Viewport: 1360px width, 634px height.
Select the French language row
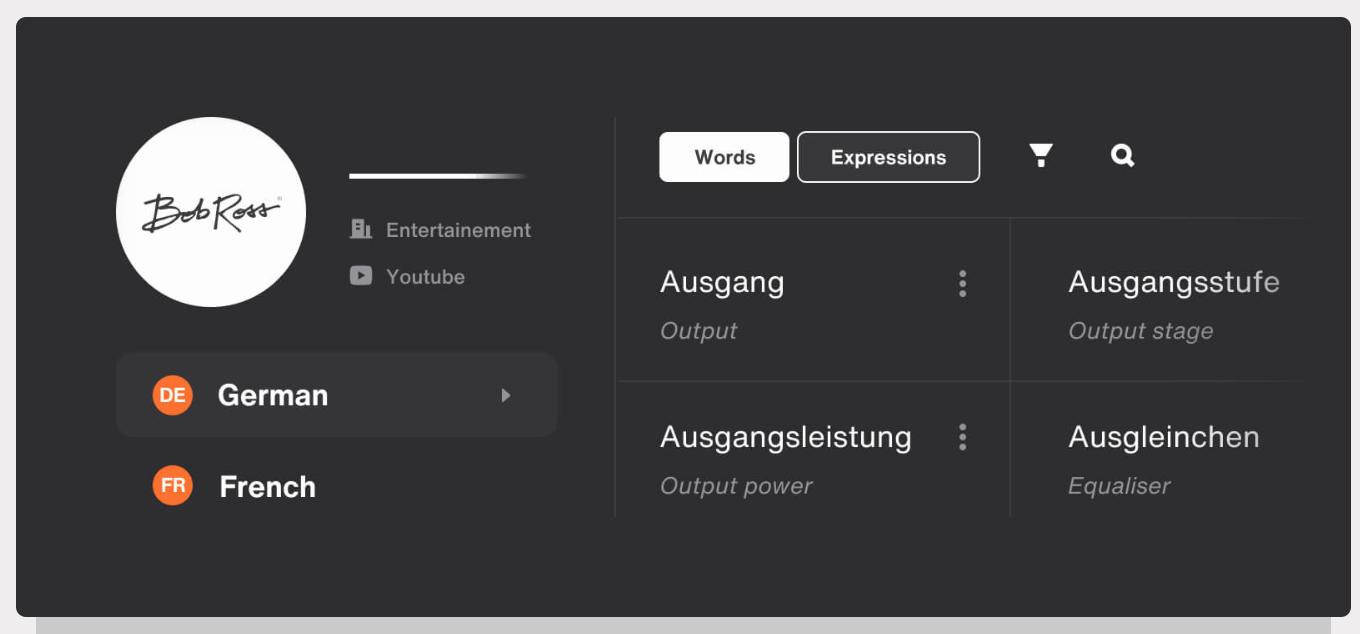pyautogui.click(x=267, y=487)
